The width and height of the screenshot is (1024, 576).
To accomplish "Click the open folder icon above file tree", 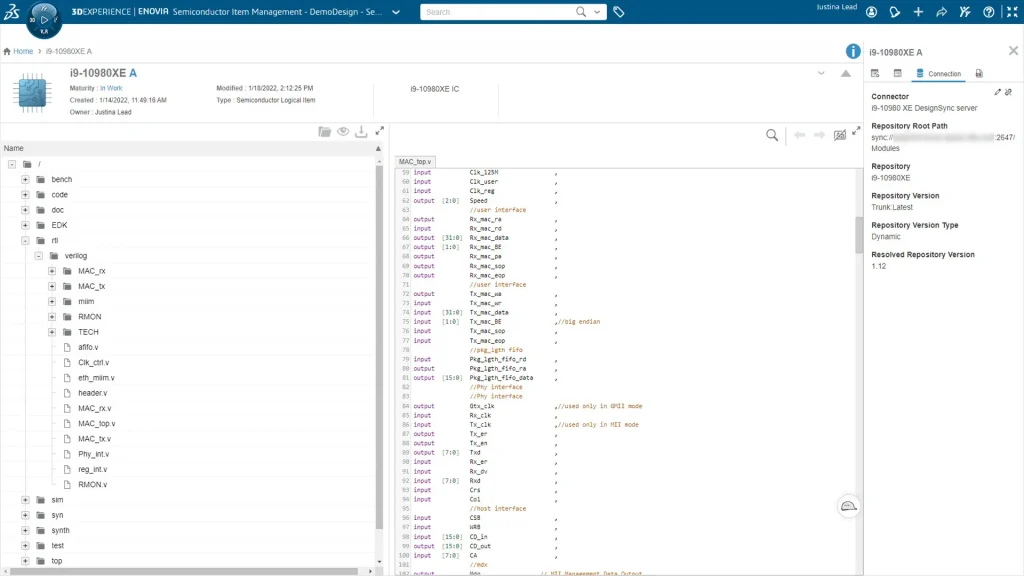I will [x=325, y=131].
